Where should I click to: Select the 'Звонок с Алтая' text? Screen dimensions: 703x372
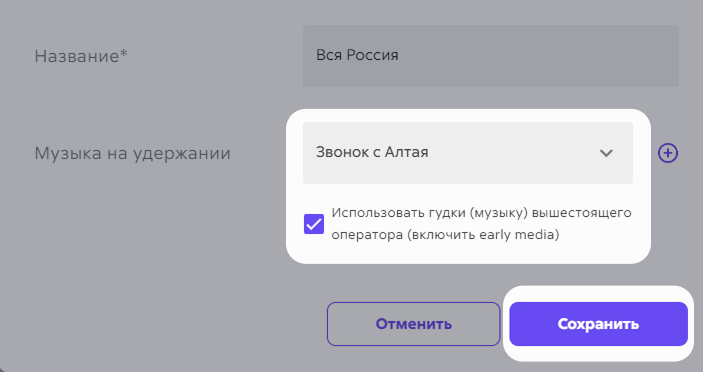point(372,152)
